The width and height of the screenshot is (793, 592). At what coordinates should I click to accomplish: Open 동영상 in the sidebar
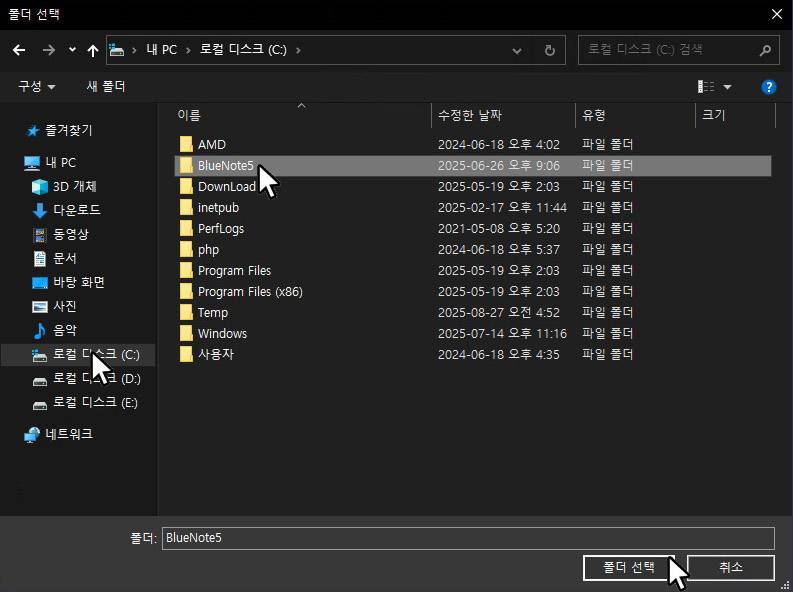click(60, 234)
